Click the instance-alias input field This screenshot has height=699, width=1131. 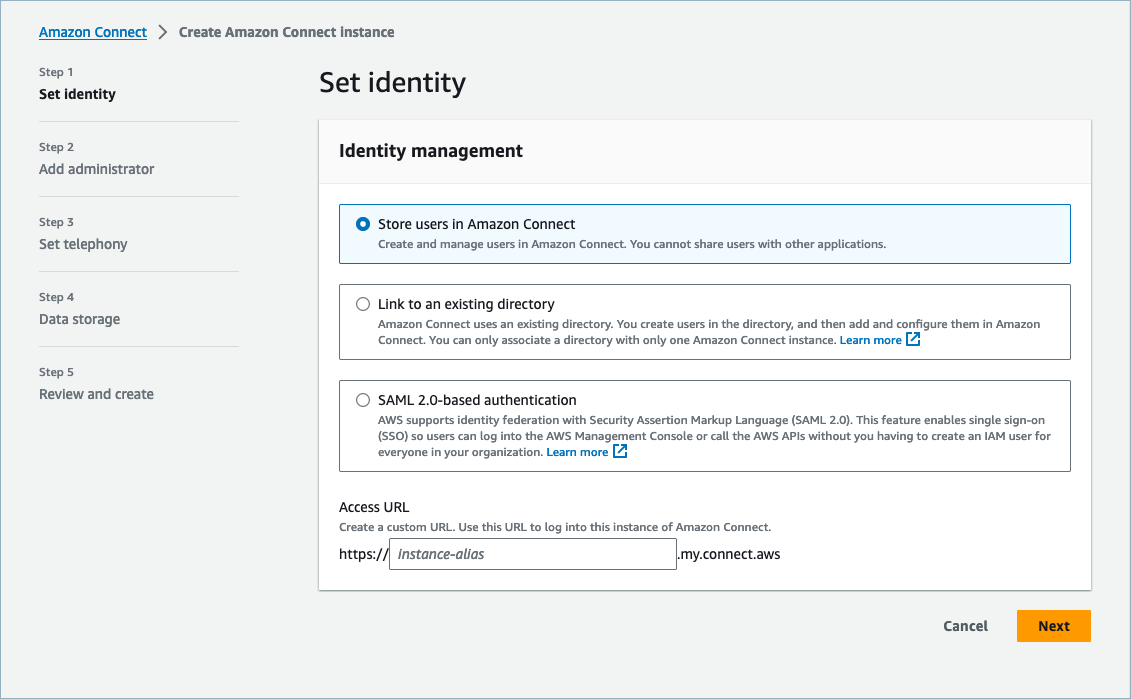point(532,553)
